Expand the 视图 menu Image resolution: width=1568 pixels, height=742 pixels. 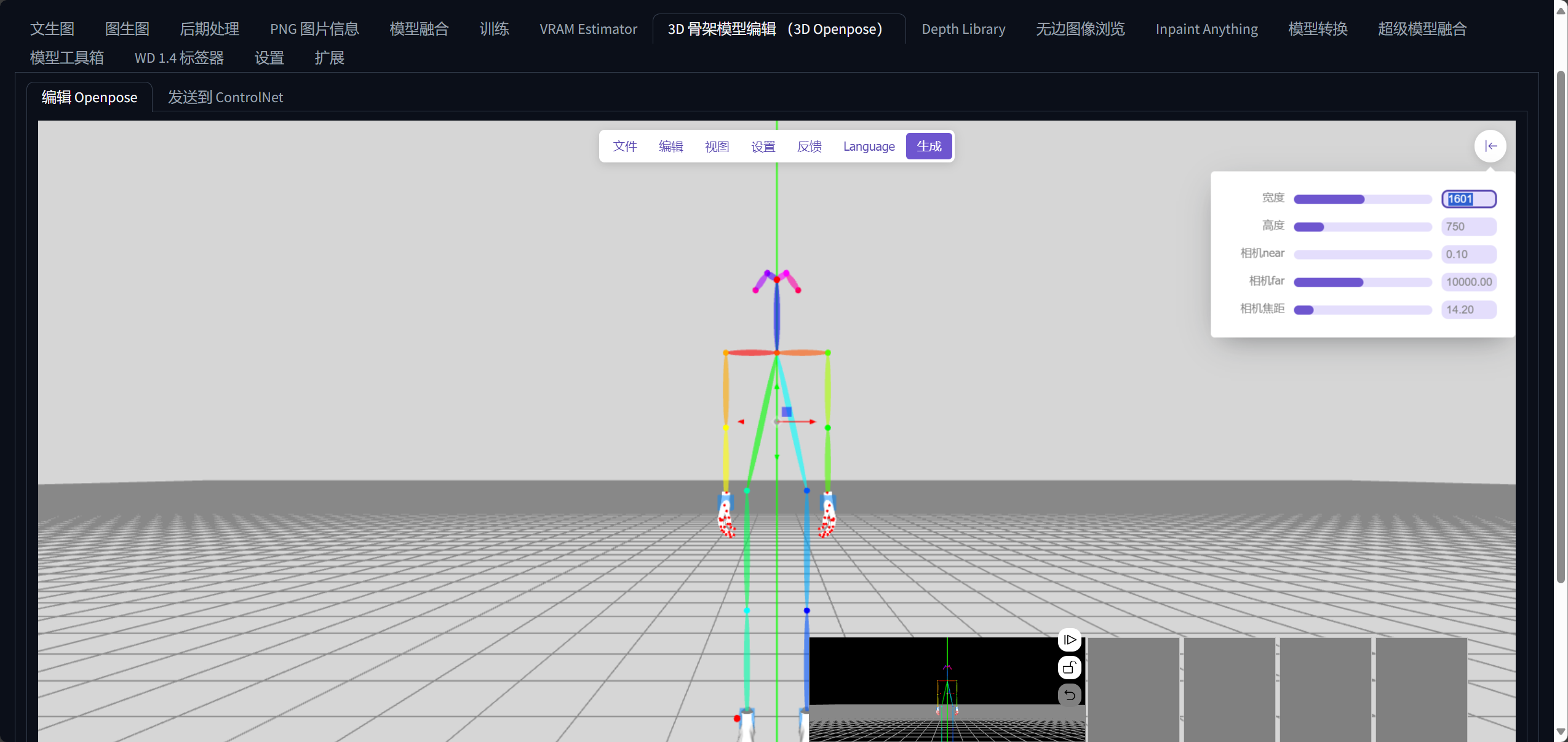[717, 146]
